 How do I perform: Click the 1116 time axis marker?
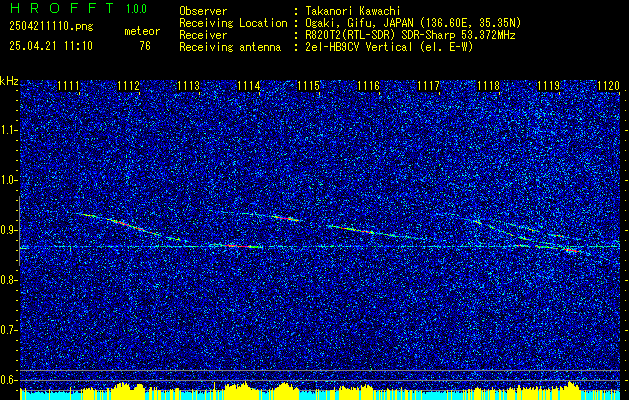(x=369, y=86)
